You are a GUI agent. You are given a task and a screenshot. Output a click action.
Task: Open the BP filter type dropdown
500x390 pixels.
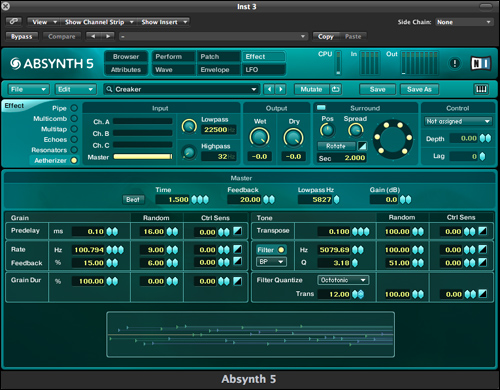click(271, 262)
